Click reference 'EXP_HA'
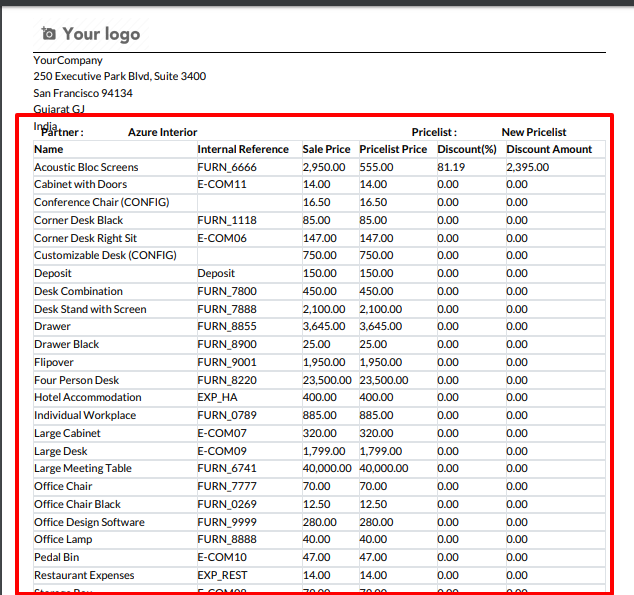The width and height of the screenshot is (634, 595). [217, 397]
